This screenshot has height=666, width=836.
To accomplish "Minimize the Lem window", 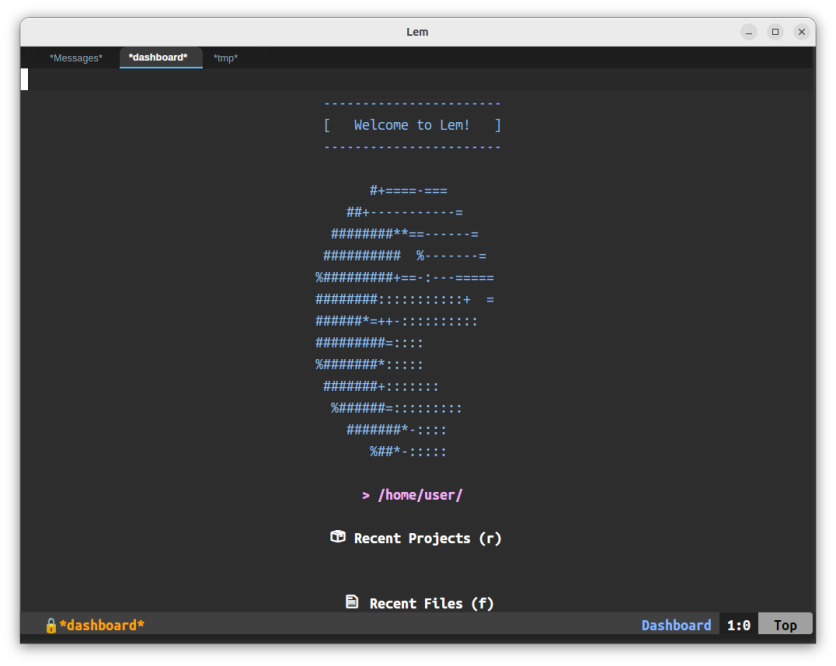I will 749,32.
